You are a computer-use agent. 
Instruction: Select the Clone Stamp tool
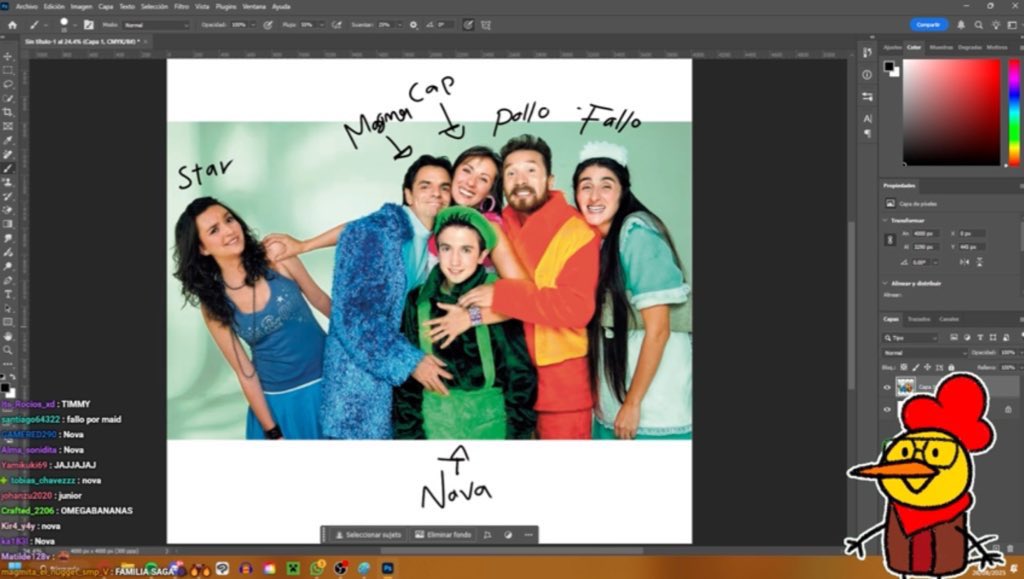pos(8,182)
